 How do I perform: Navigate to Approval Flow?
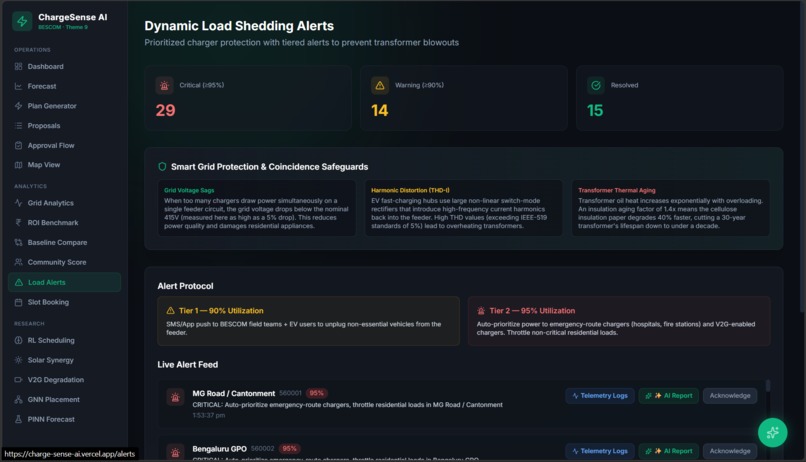[64, 145]
